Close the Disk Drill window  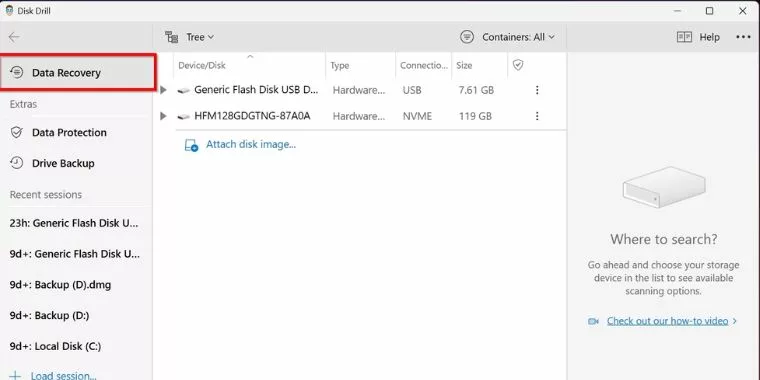pyautogui.click(x=743, y=11)
